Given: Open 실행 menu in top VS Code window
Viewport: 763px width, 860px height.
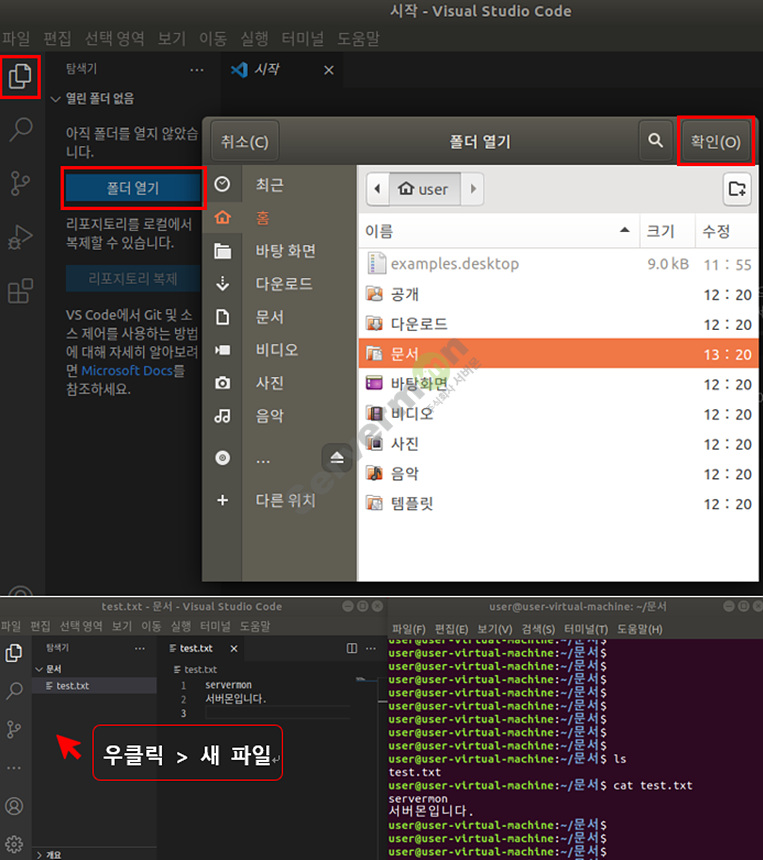Looking at the screenshot, I should pos(254,38).
